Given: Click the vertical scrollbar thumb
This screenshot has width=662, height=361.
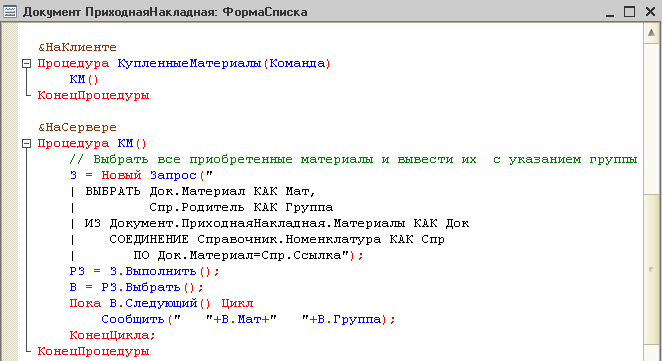Looking at the screenshot, I should pos(651,269).
